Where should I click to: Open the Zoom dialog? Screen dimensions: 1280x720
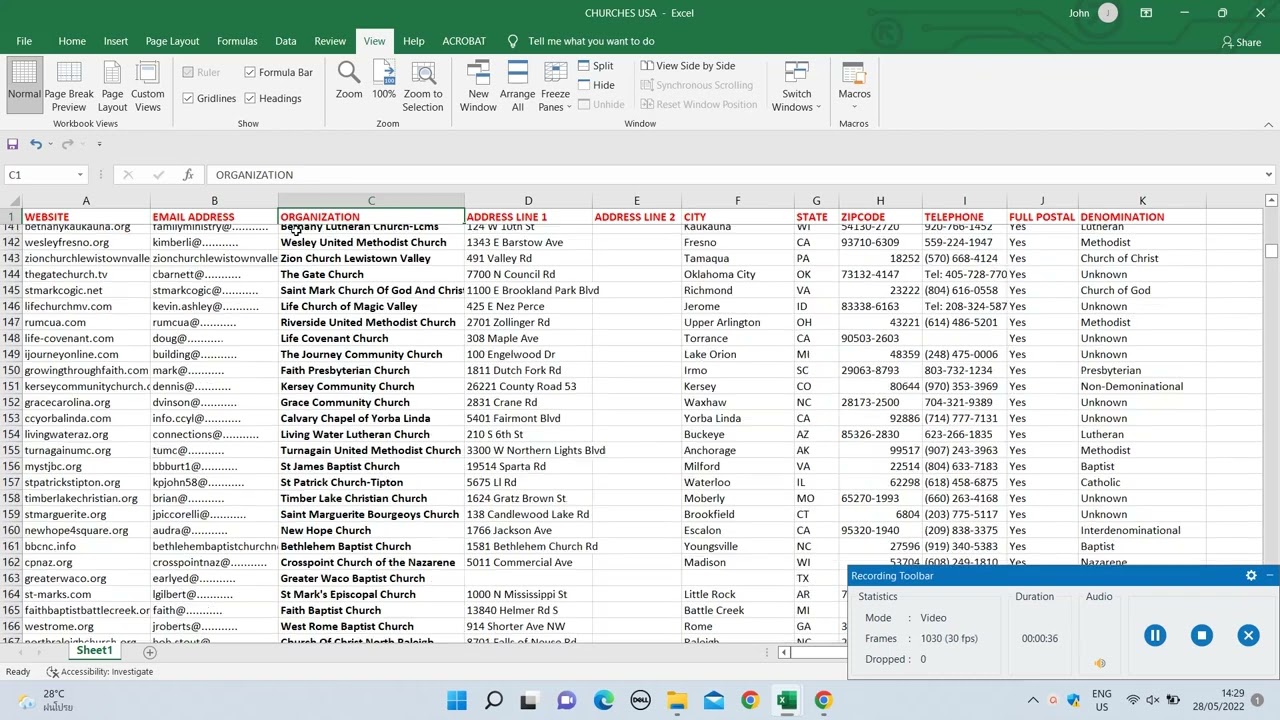point(349,80)
